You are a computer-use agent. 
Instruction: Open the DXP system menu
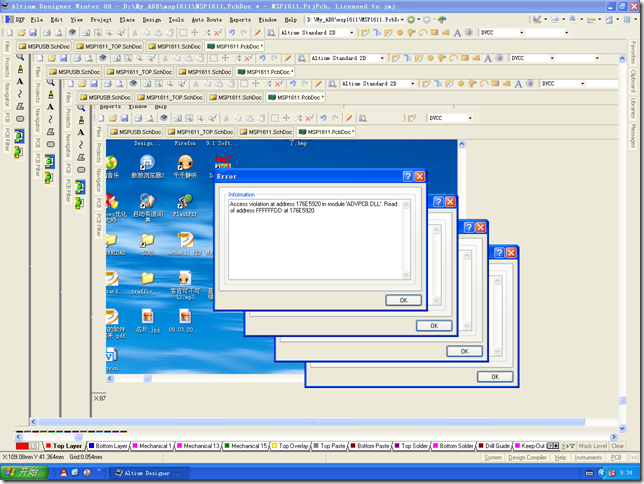pos(16,20)
